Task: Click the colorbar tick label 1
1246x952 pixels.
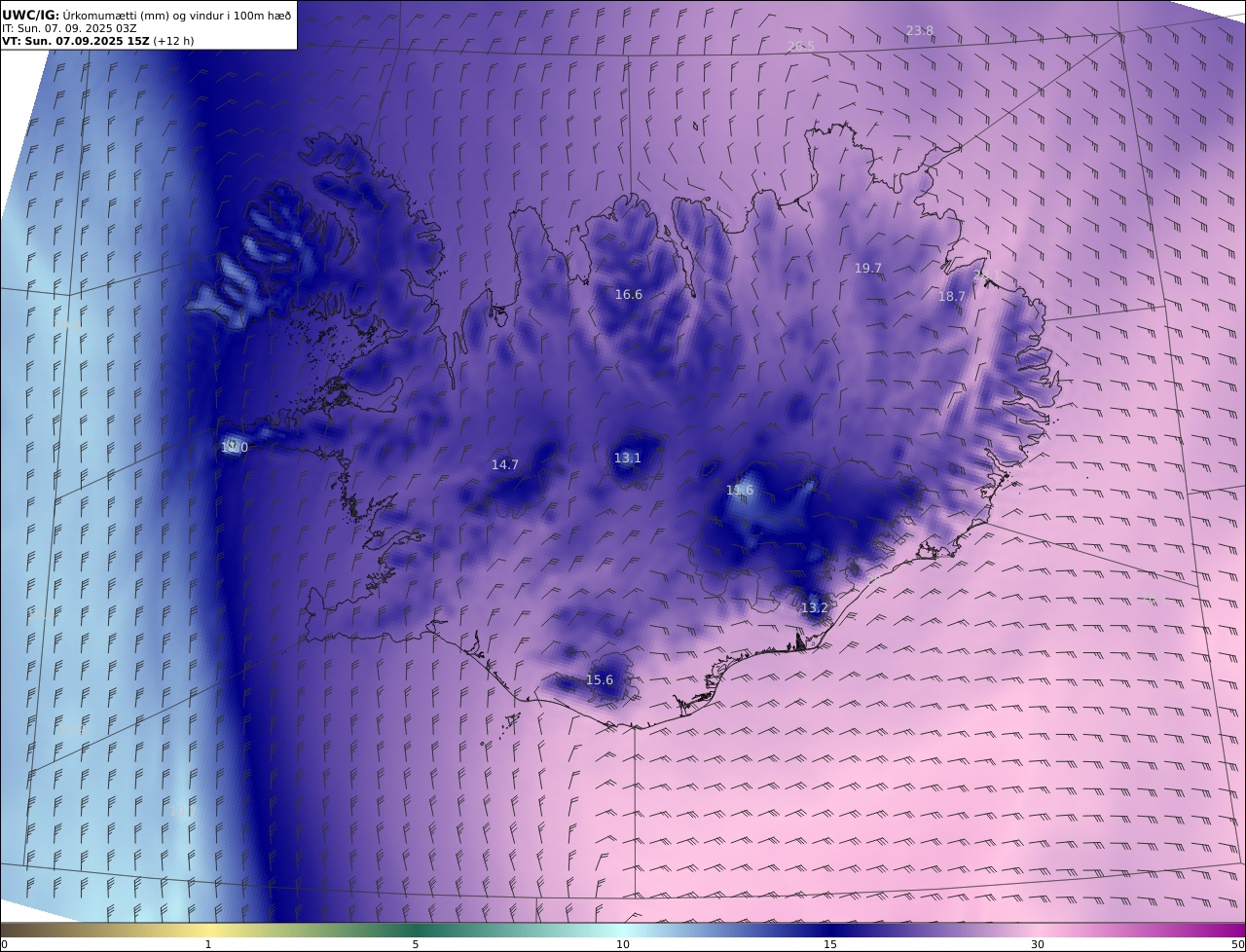Action: pos(208,944)
